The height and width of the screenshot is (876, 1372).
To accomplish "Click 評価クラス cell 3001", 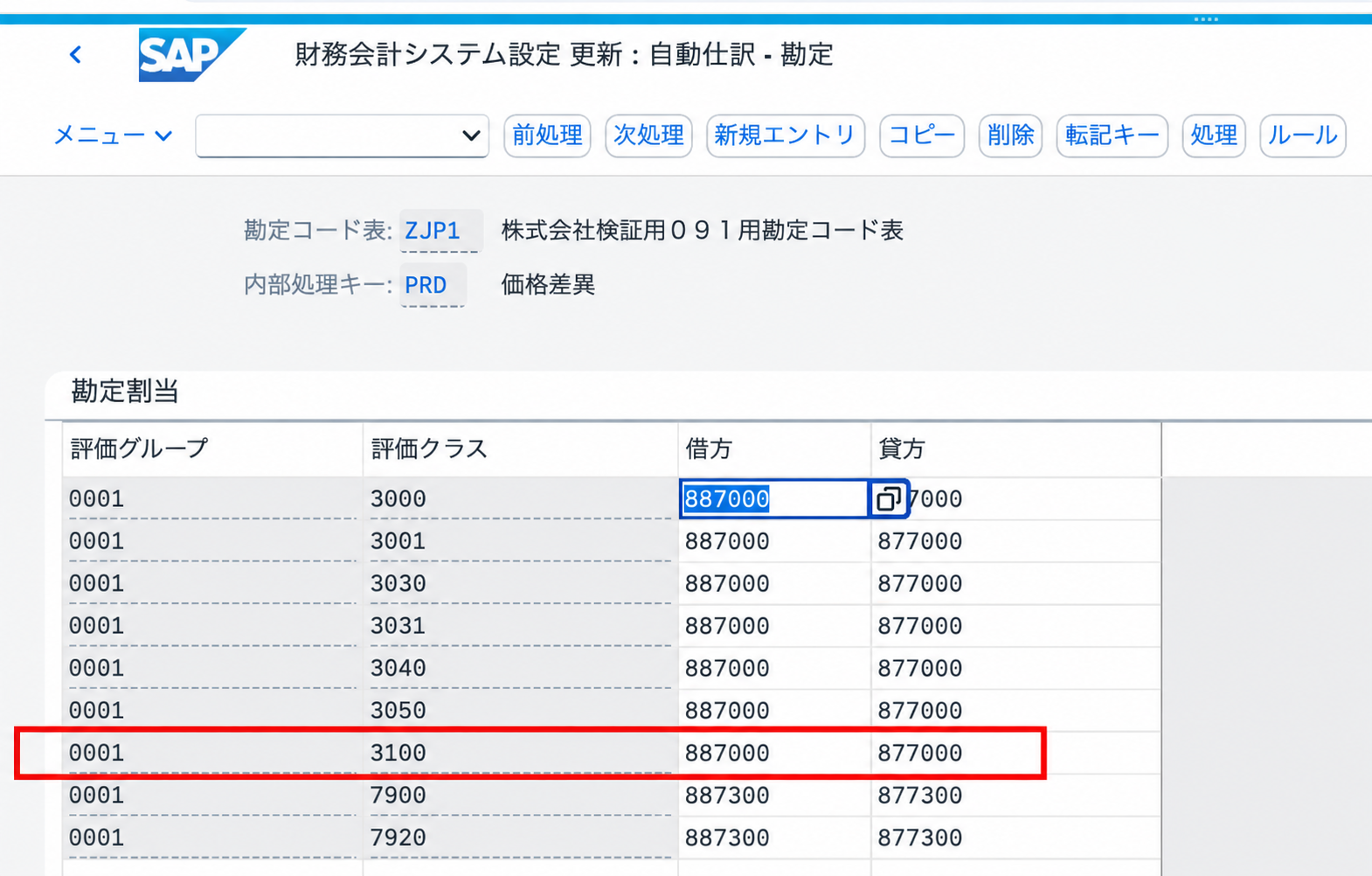I will (x=520, y=541).
